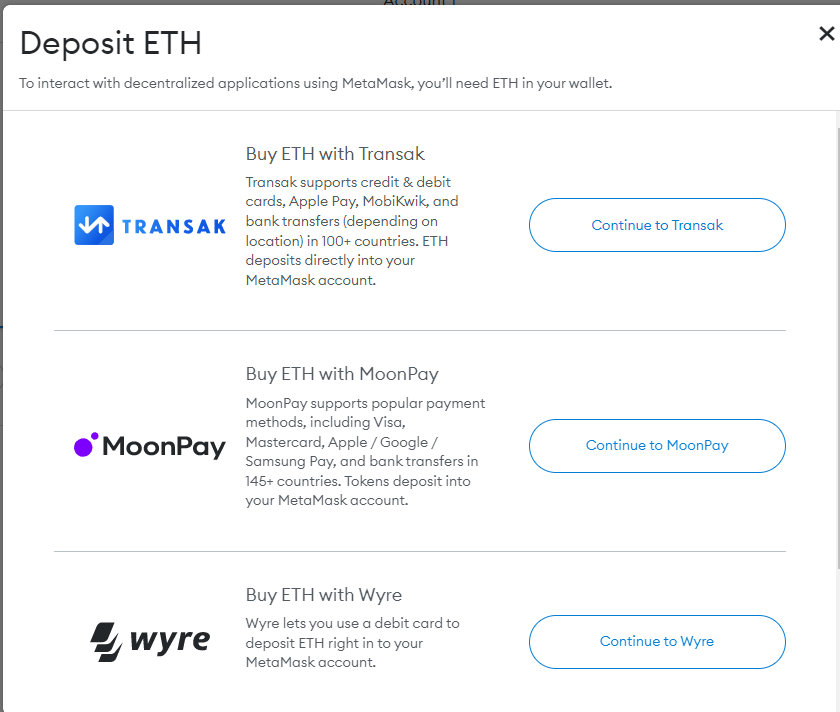Click the Transak blue arrow logo icon
Image resolution: width=840 pixels, height=712 pixels.
[x=94, y=225]
